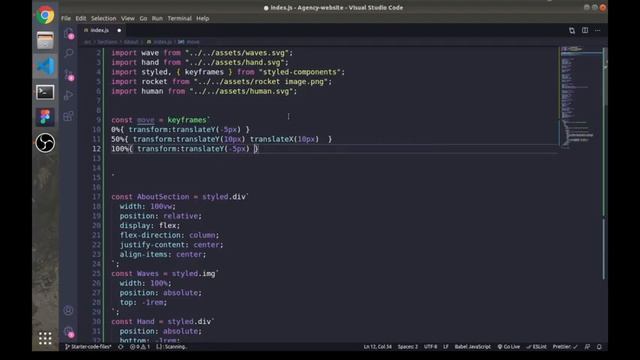Split the editor to the right
The image size is (640, 360).
tap(585, 30)
